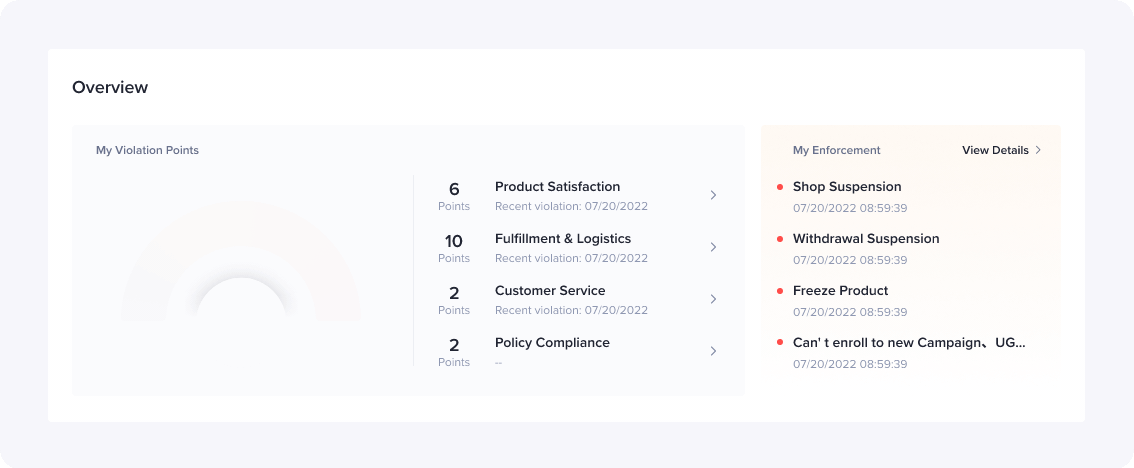Open the Policy Compliance violation category
The height and width of the screenshot is (468, 1134).
tap(552, 343)
